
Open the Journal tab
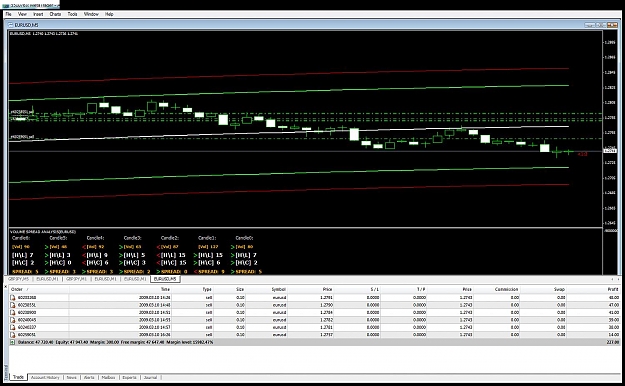click(x=150, y=377)
